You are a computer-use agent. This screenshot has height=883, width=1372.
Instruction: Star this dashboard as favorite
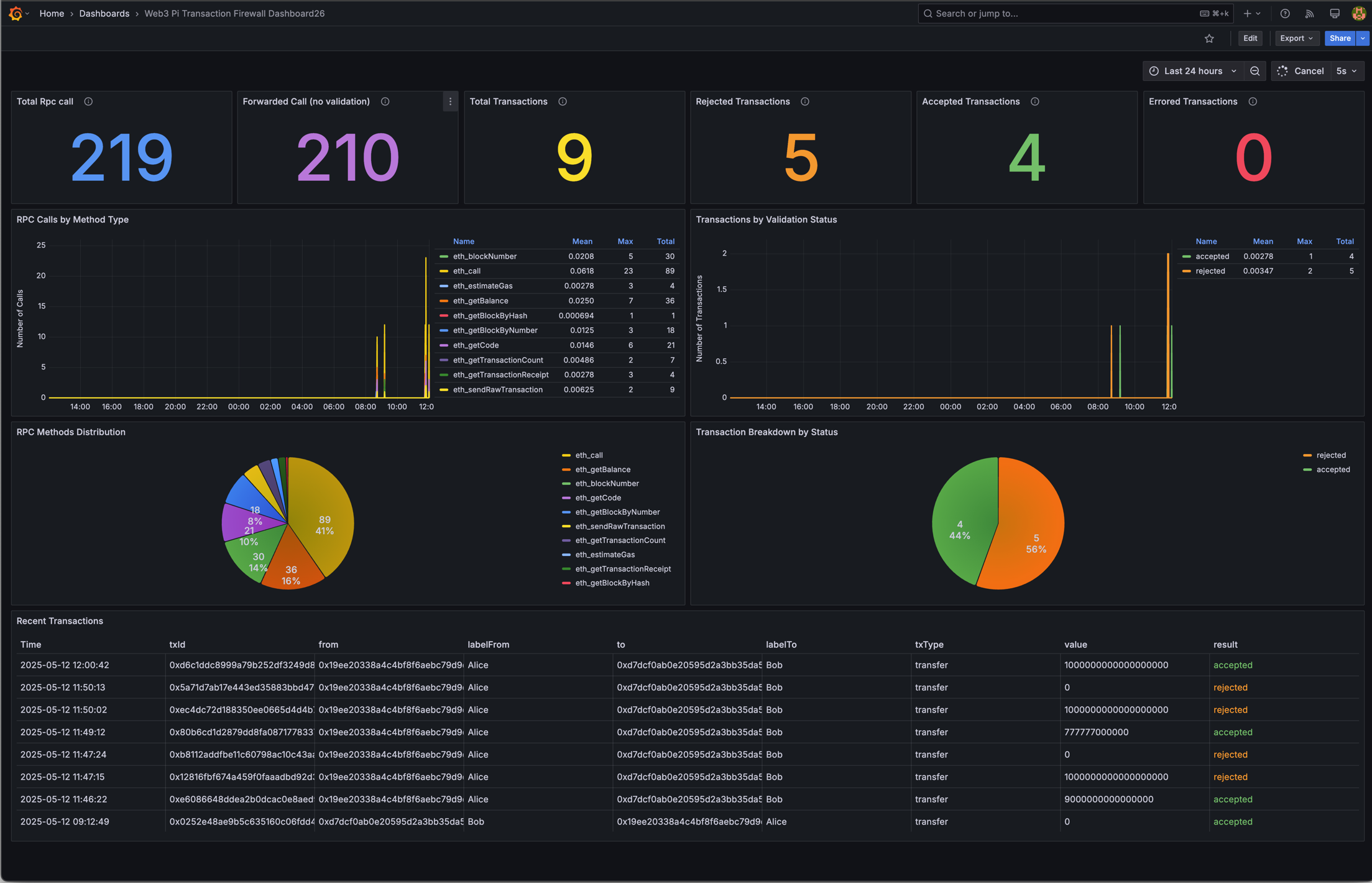point(1209,38)
